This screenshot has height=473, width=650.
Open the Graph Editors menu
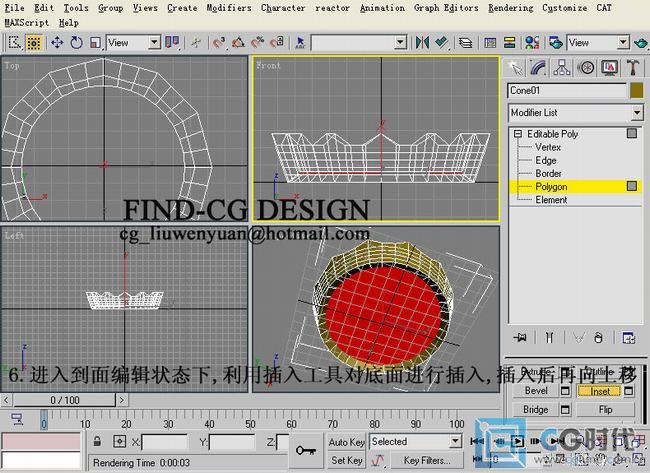coord(446,8)
